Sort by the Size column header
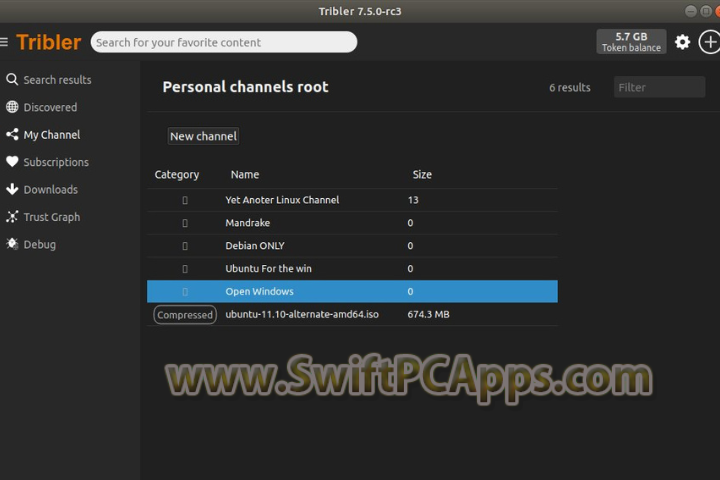The image size is (720, 480). (422, 175)
